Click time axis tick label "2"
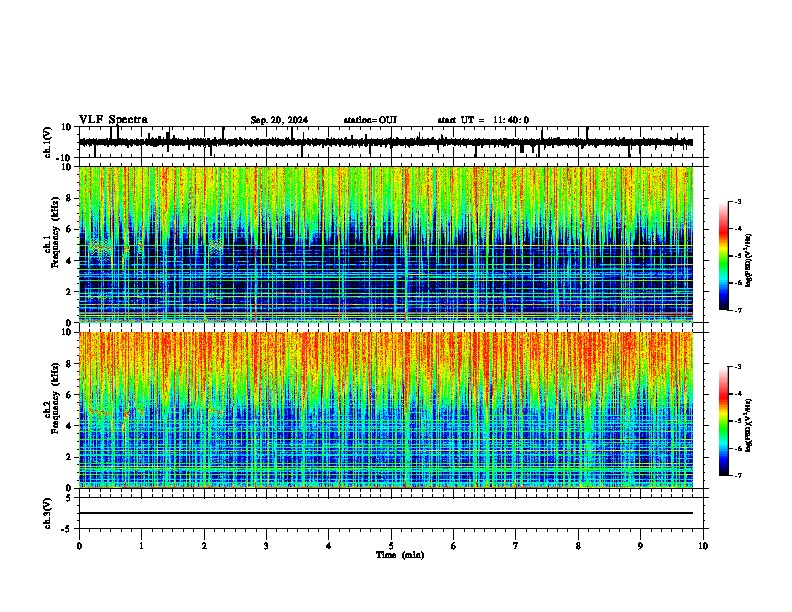 coord(204,546)
